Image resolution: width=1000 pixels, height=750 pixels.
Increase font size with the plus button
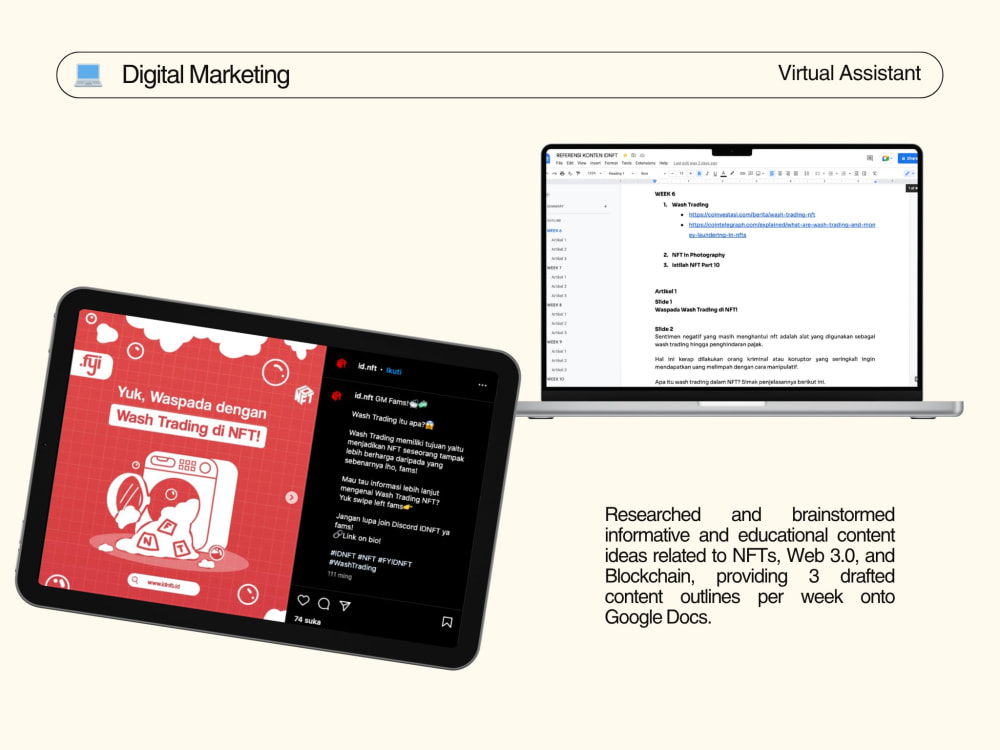tap(691, 173)
